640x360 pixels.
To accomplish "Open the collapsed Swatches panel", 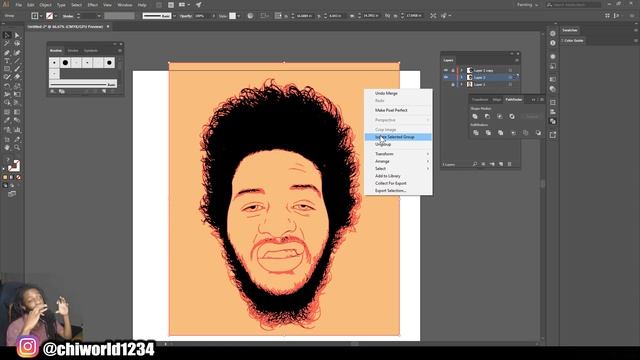I will click(x=570, y=30).
